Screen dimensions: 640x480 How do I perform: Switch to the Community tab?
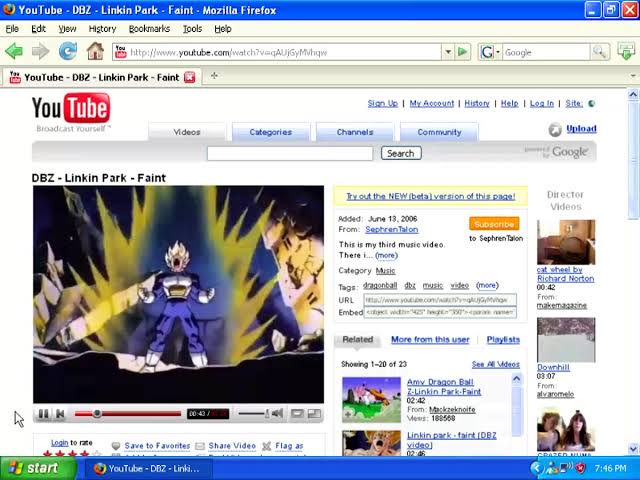439,132
